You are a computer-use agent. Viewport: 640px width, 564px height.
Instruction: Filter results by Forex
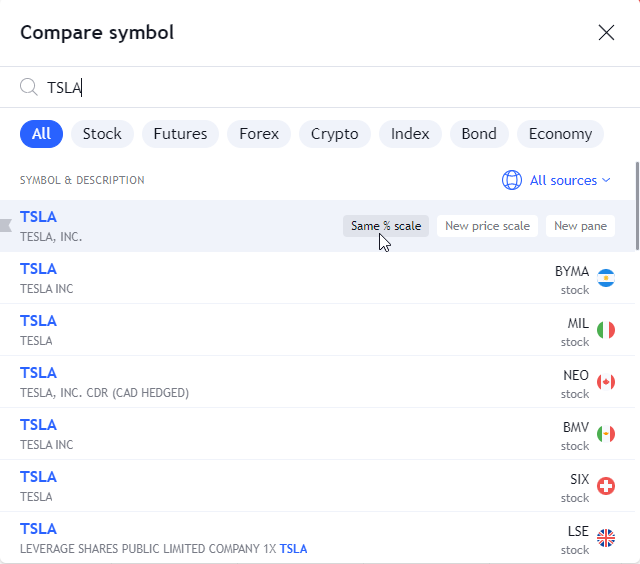pos(259,134)
